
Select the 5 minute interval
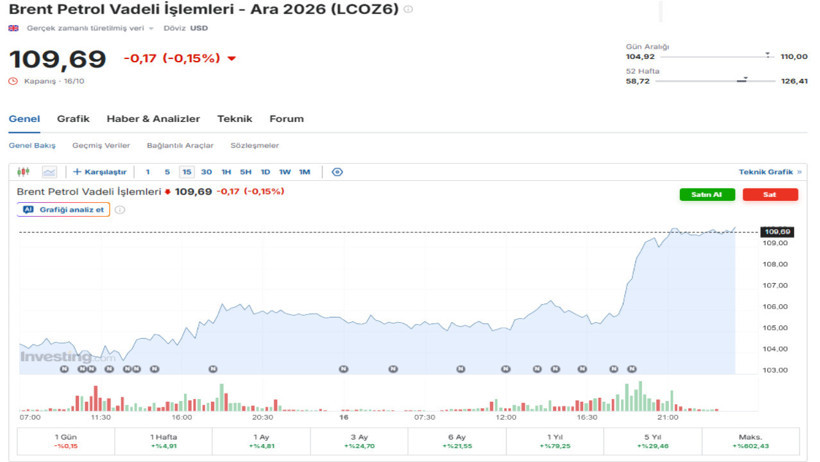(167, 172)
